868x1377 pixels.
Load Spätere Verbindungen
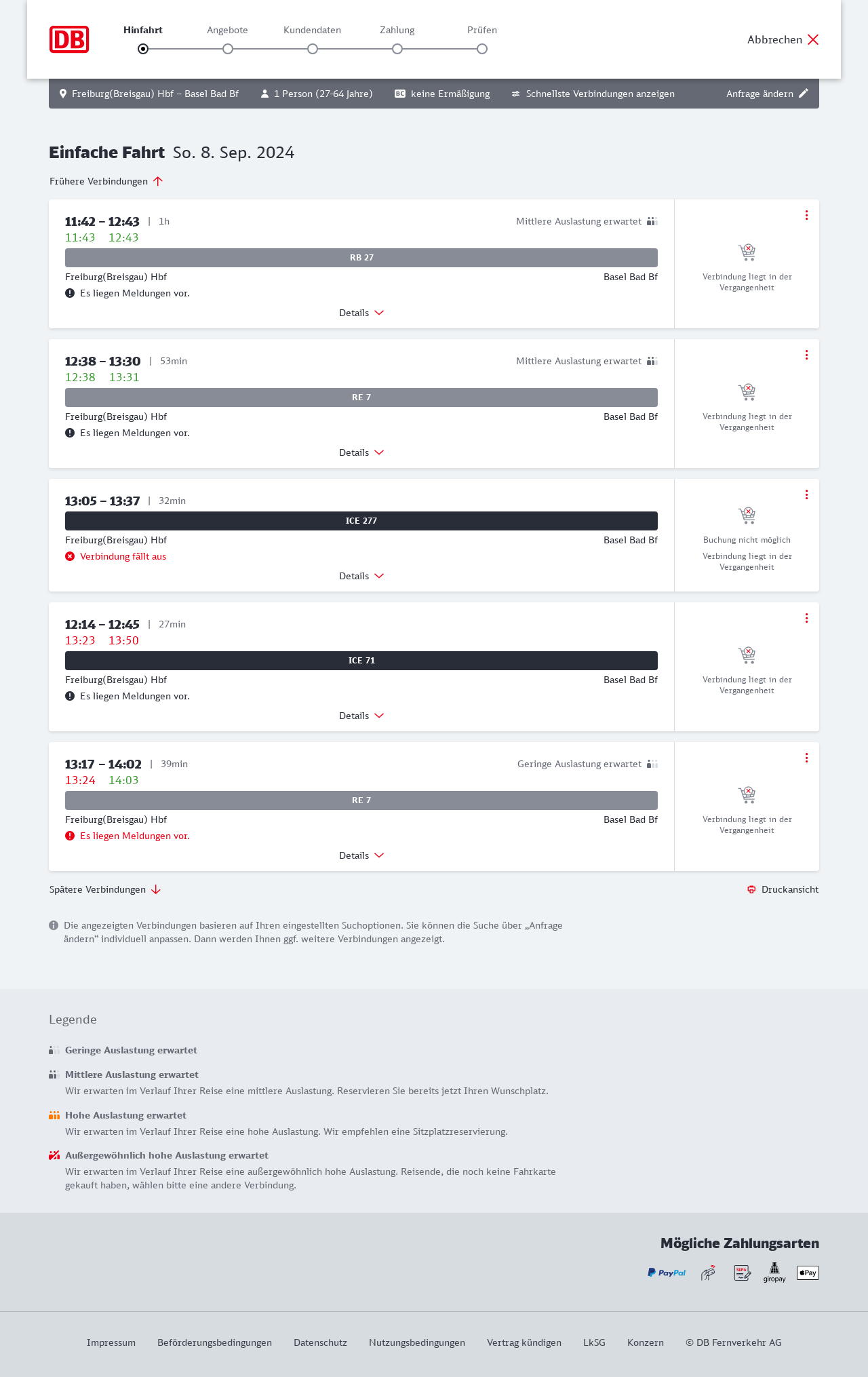[104, 889]
